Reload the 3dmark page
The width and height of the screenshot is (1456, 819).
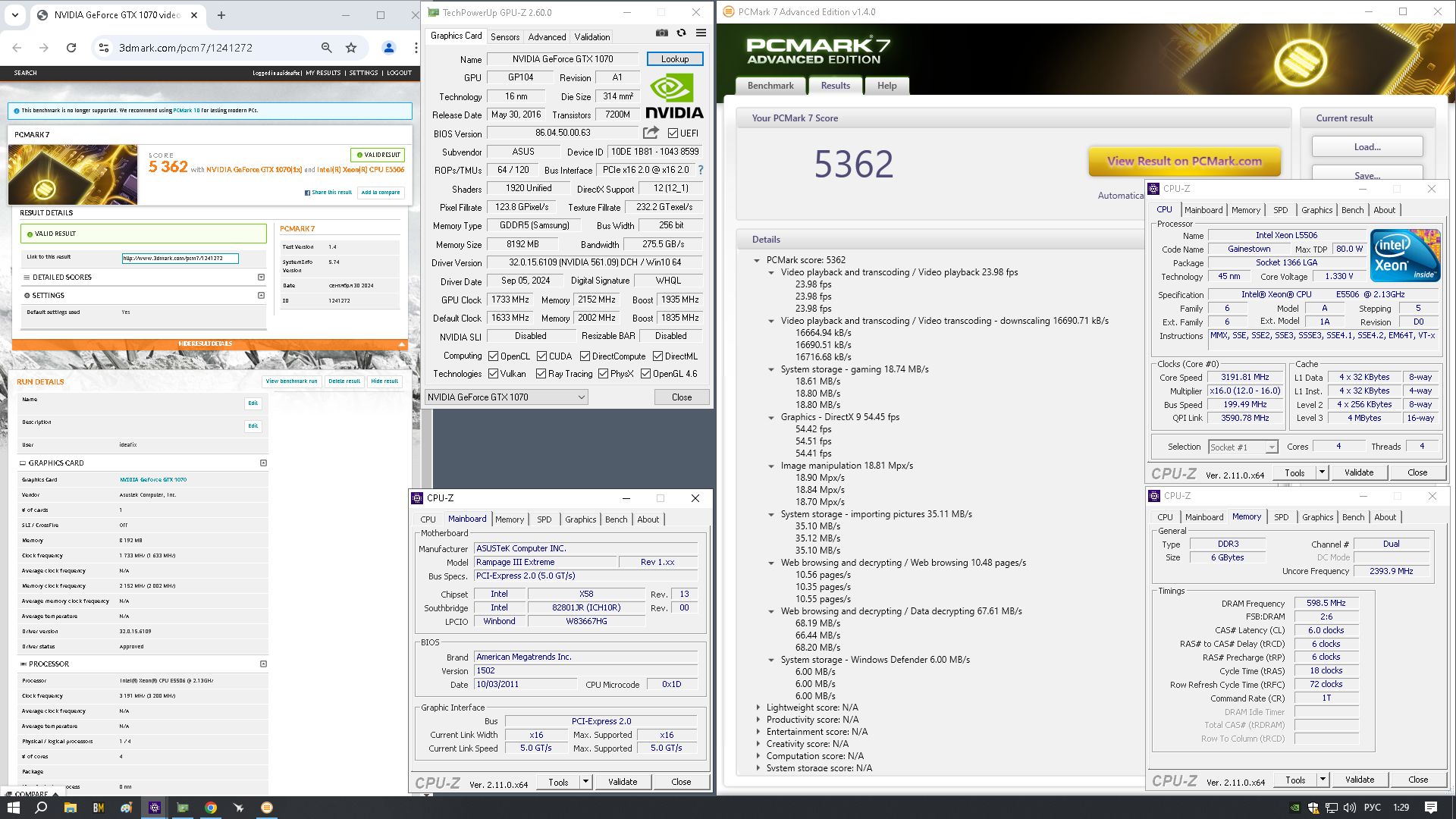tap(71, 48)
